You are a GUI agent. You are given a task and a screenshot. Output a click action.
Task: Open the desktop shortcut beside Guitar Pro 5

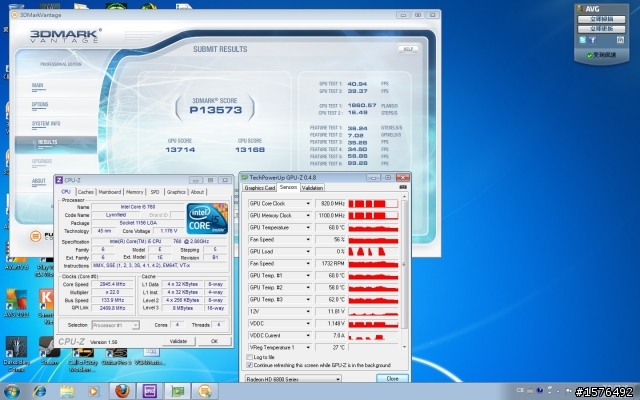tap(150, 357)
